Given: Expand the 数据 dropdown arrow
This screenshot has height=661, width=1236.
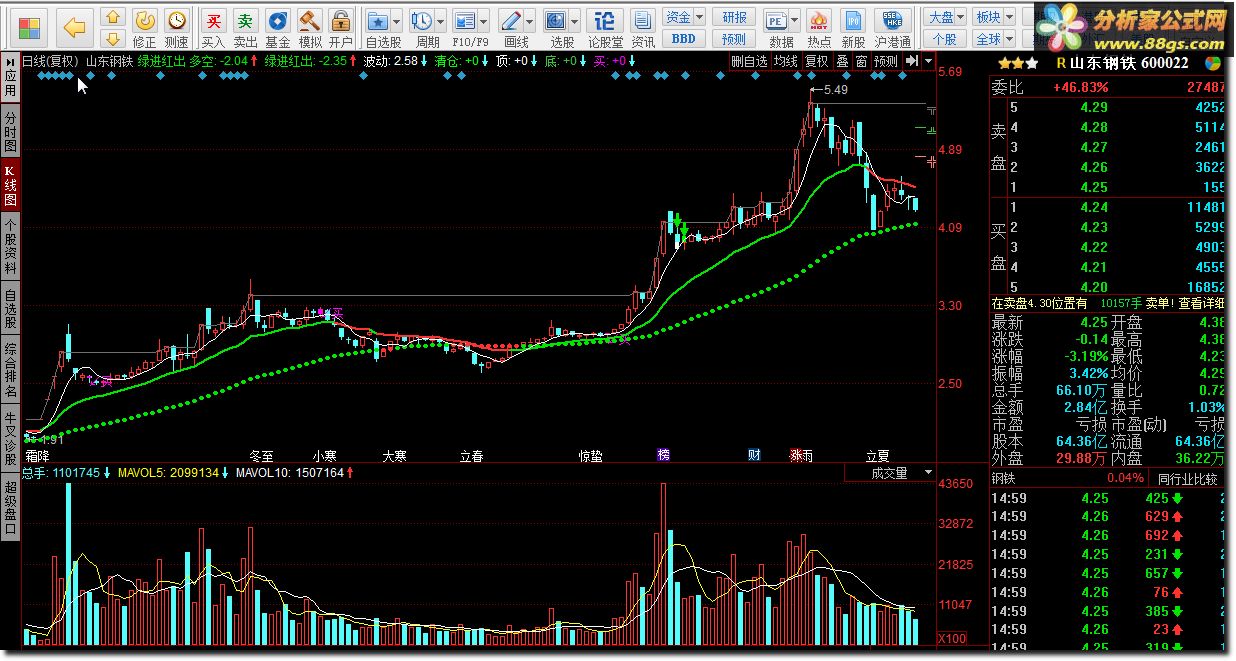Looking at the screenshot, I should [x=795, y=20].
